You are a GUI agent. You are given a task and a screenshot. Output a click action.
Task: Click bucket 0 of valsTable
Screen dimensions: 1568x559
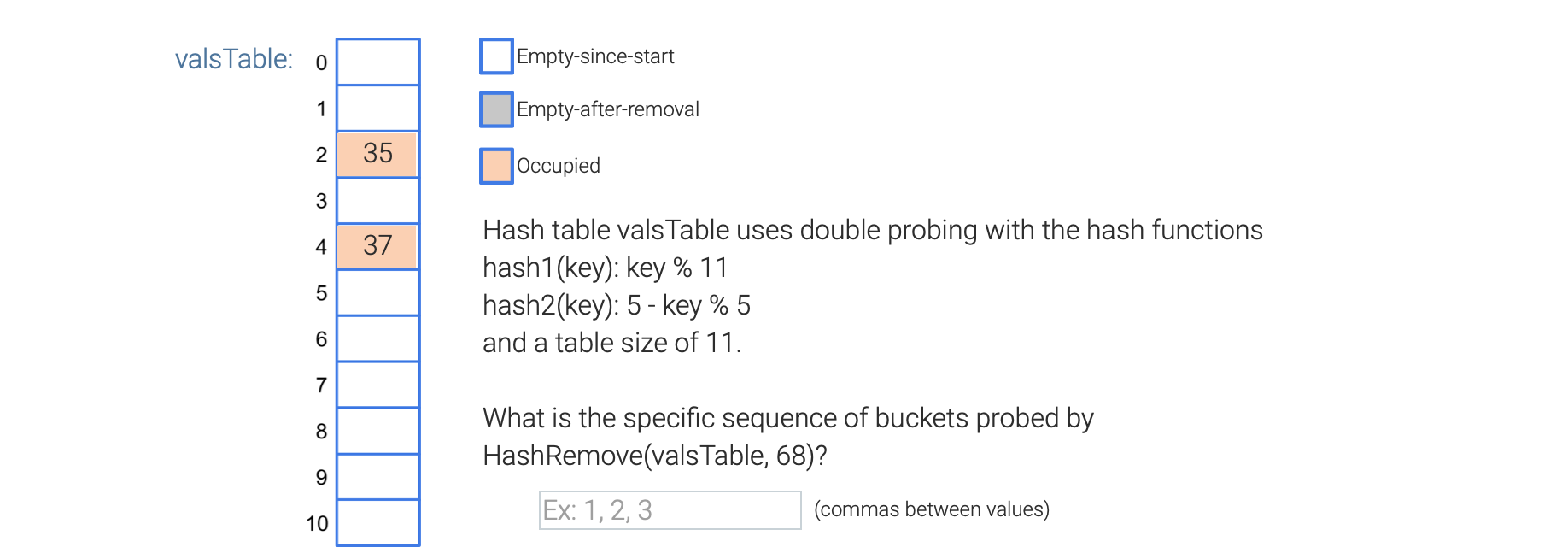(x=377, y=62)
